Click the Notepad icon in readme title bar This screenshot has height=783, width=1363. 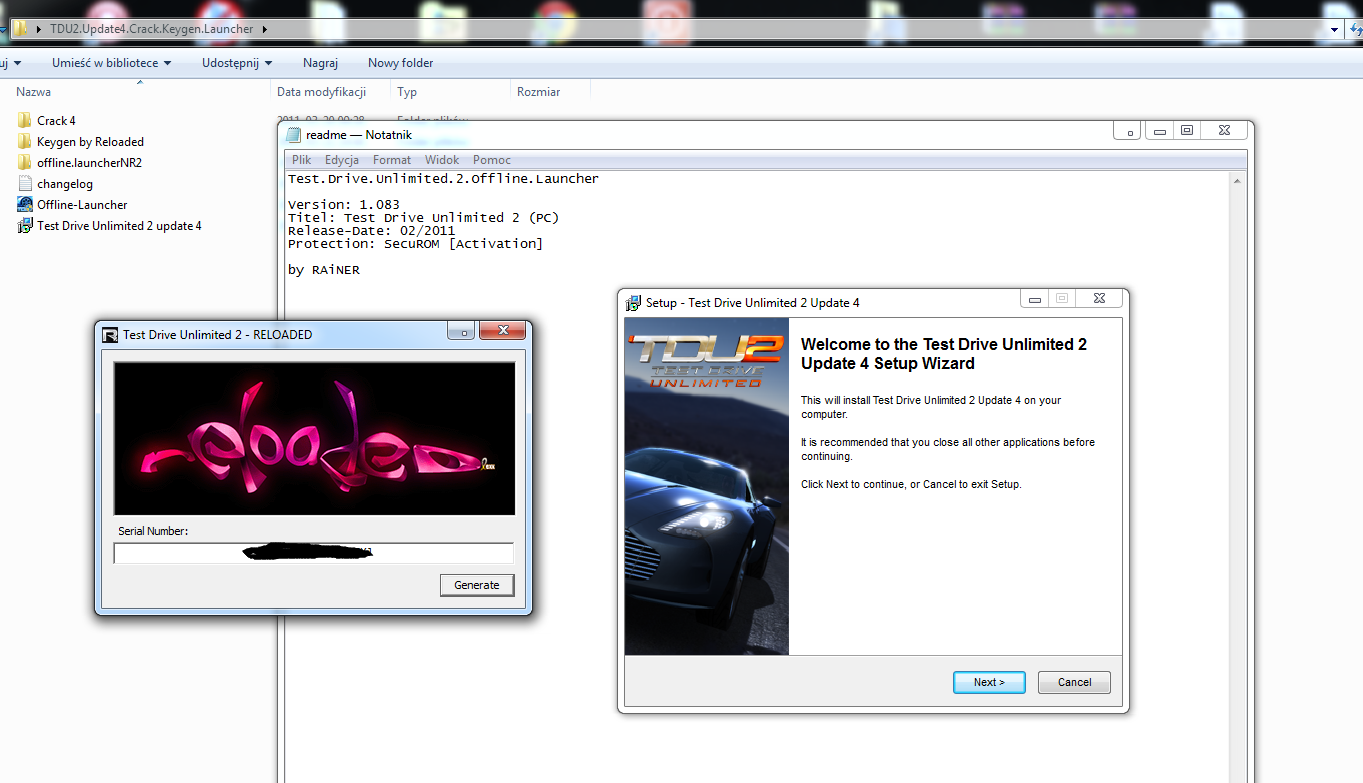tap(293, 135)
